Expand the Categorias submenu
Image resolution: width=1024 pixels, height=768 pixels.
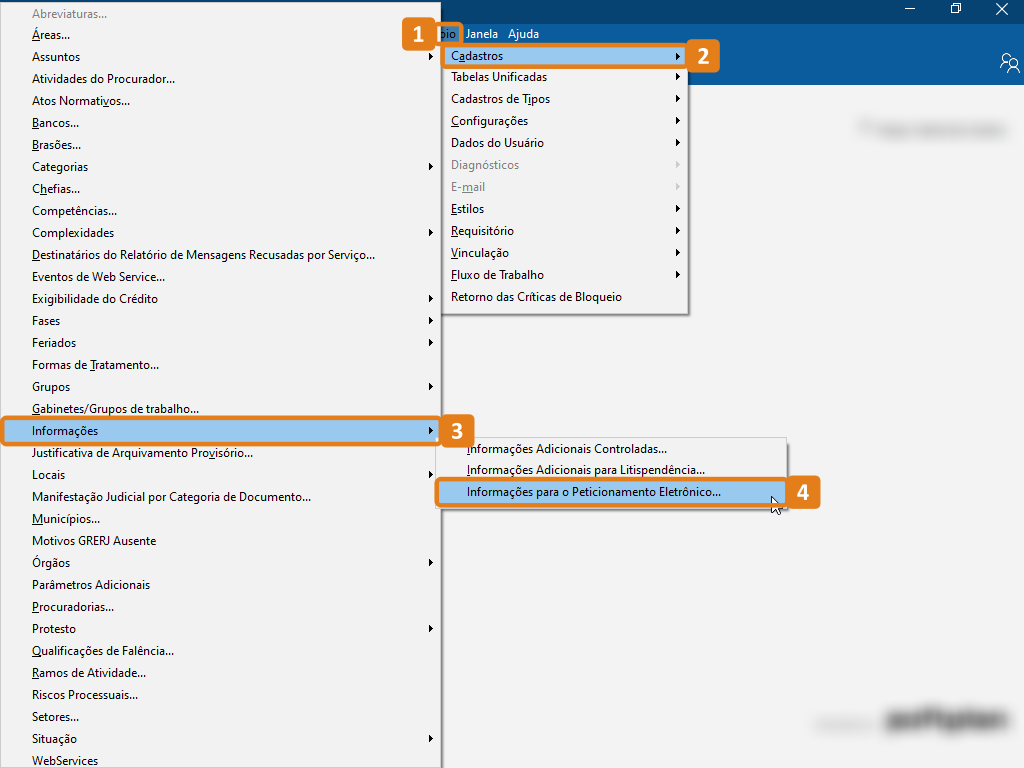tap(60, 167)
